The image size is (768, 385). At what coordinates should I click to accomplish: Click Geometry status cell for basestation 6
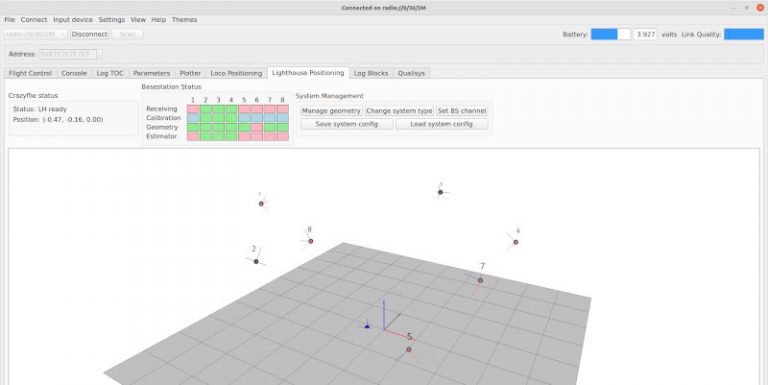257,127
